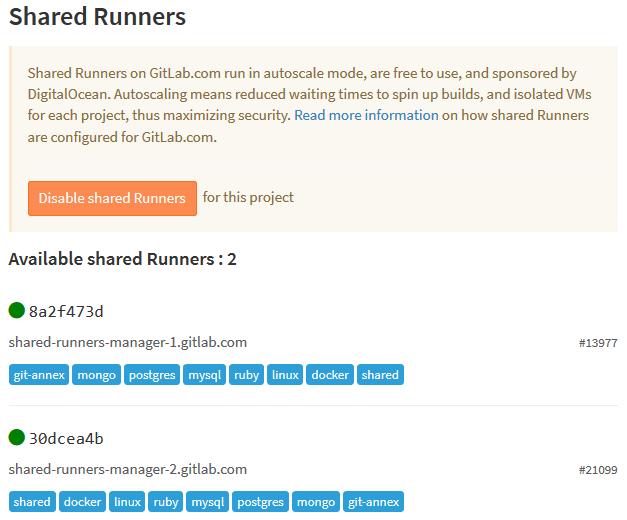Click mysql tag on runner 8a2f473d
The image size is (627, 520).
click(204, 375)
